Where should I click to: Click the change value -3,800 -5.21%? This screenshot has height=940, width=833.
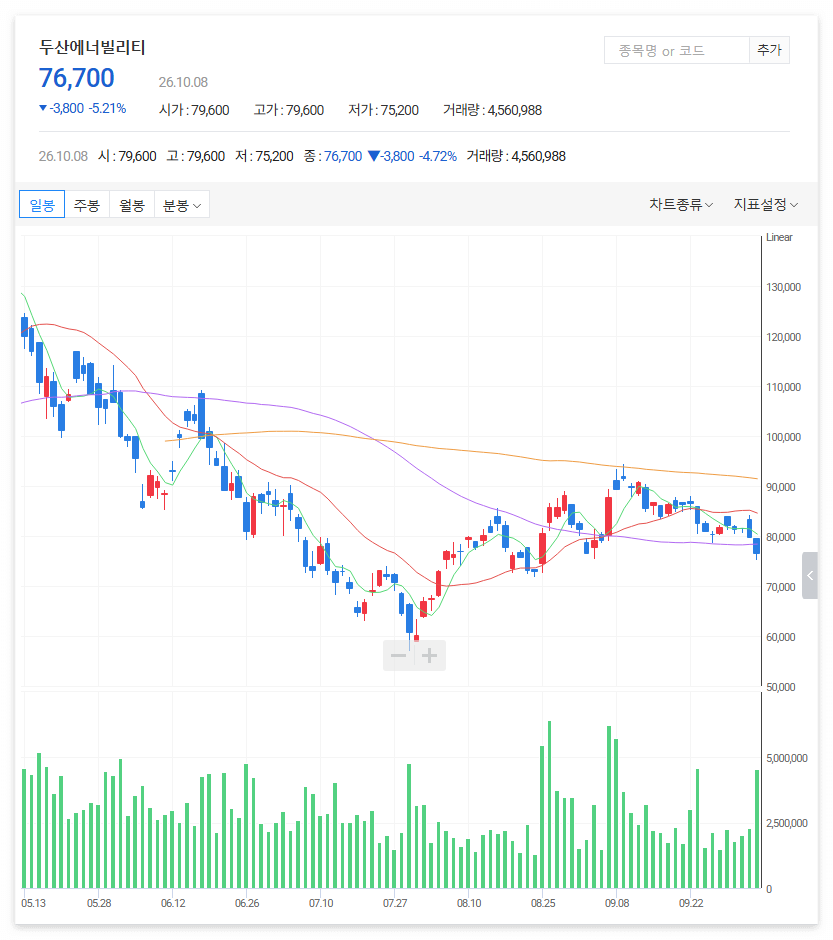point(83,109)
